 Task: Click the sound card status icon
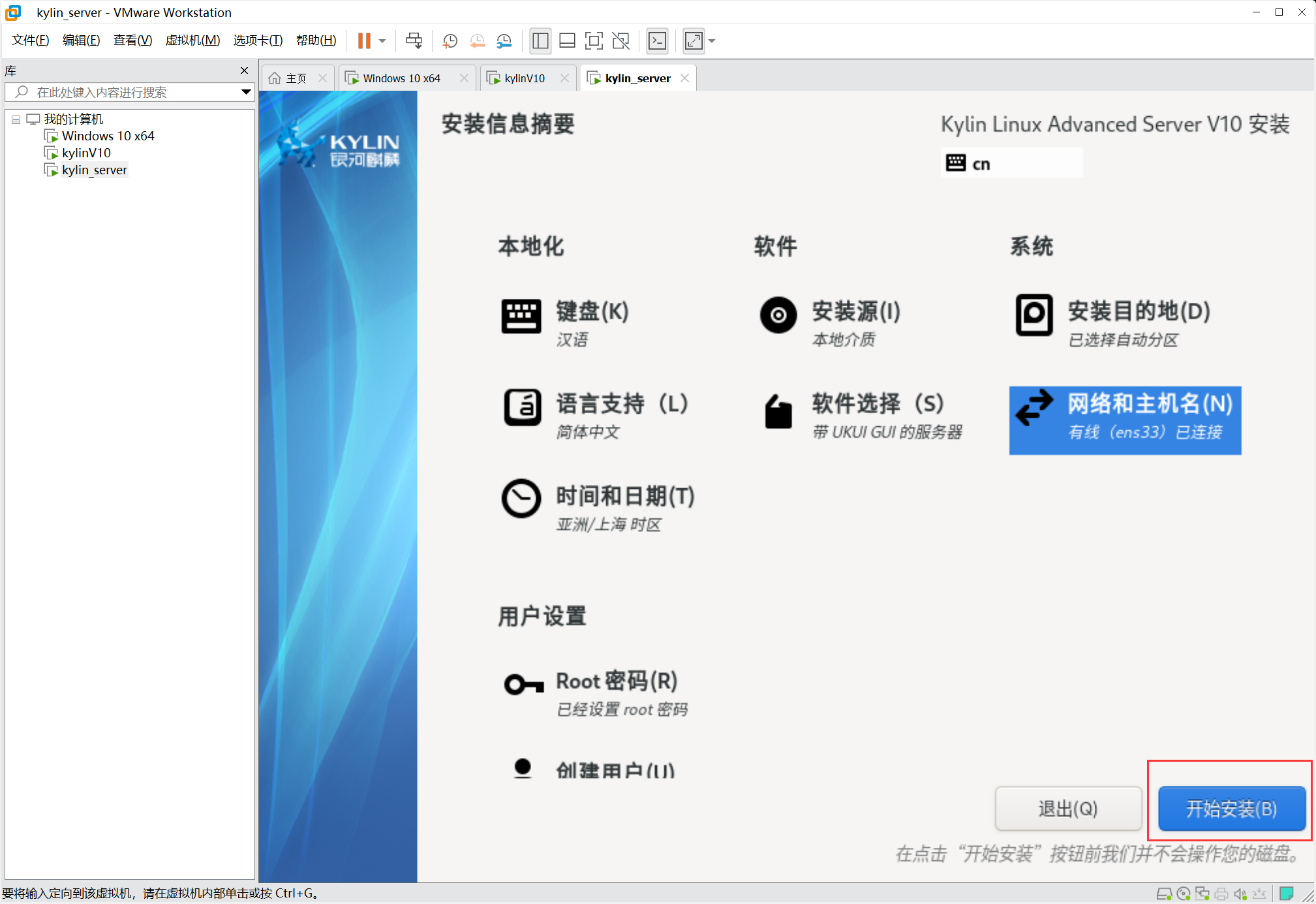point(1240,894)
